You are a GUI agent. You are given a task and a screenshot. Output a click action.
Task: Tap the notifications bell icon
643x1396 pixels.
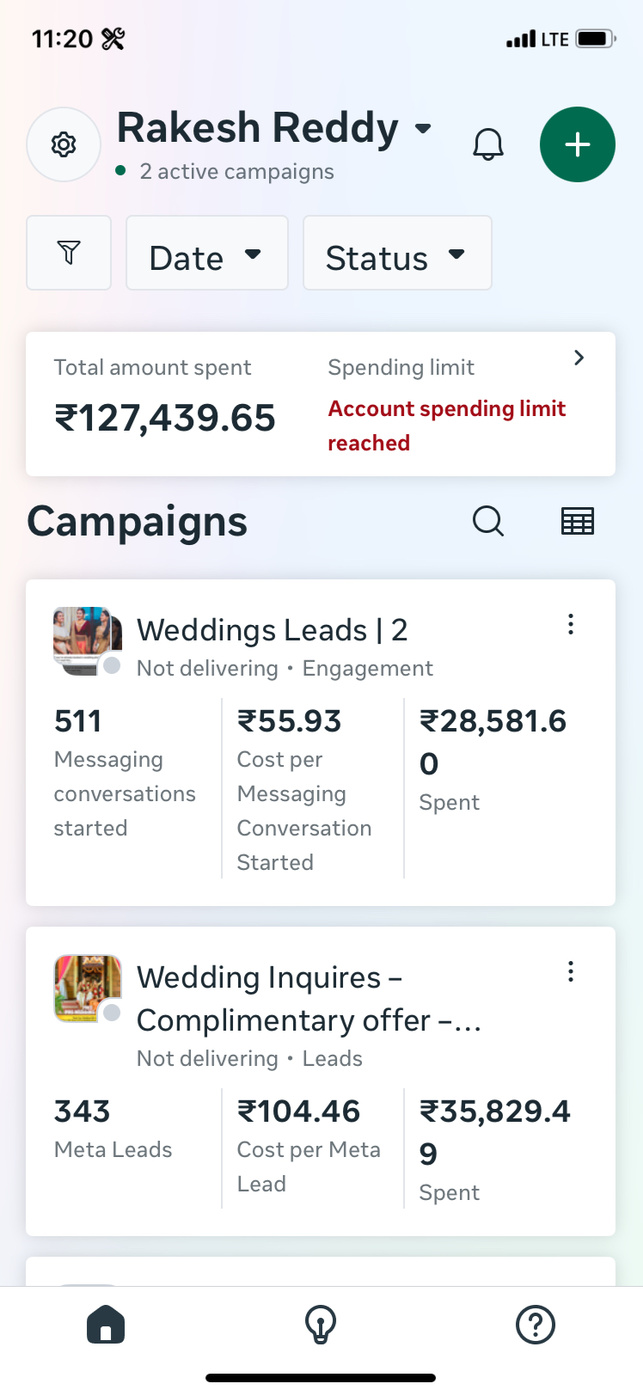(488, 145)
